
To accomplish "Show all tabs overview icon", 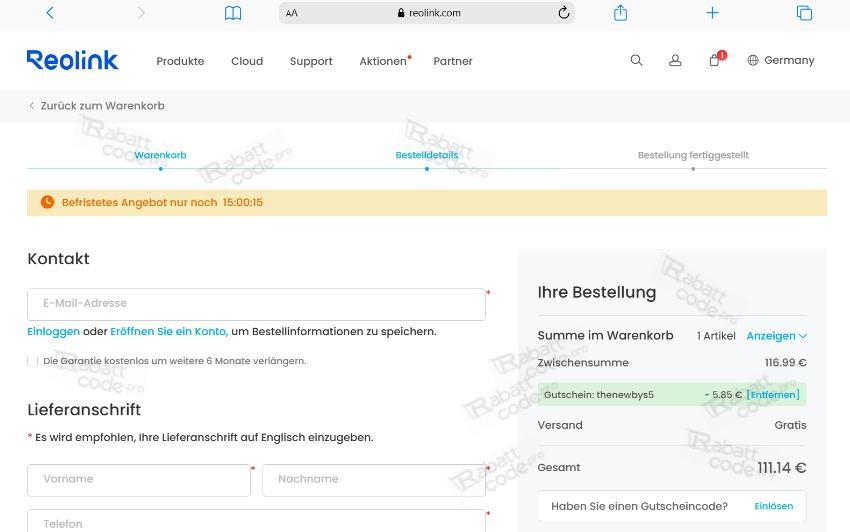I will (804, 12).
